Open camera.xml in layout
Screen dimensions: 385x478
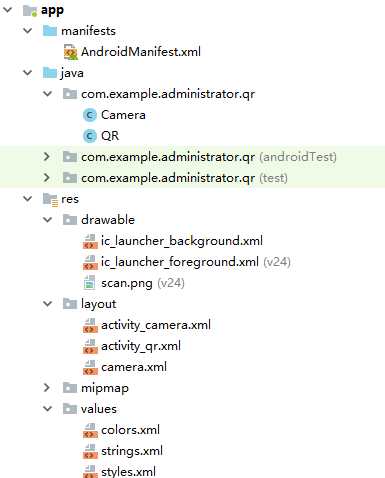(x=134, y=367)
